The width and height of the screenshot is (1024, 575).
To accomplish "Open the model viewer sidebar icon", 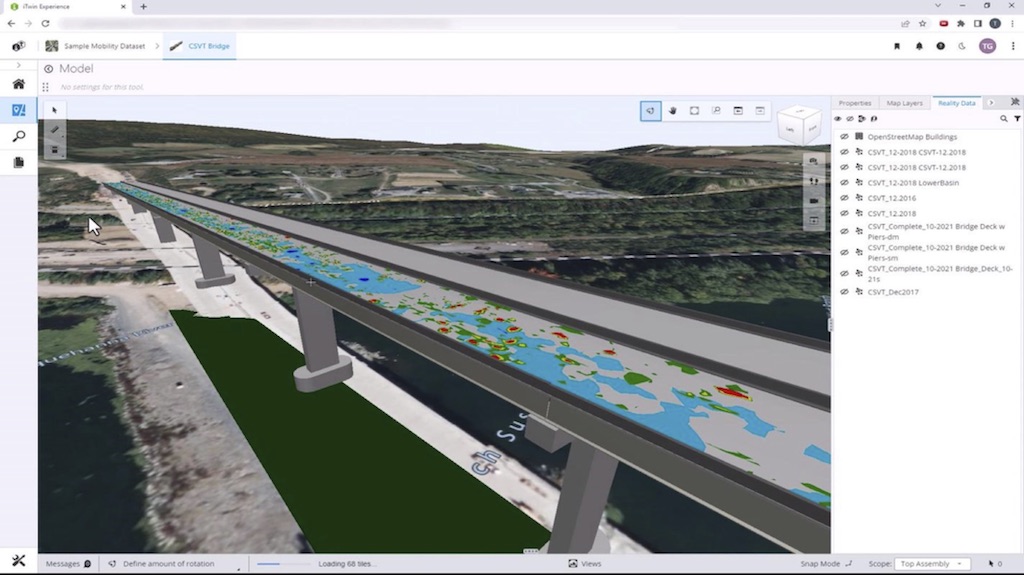I will pyautogui.click(x=18, y=110).
